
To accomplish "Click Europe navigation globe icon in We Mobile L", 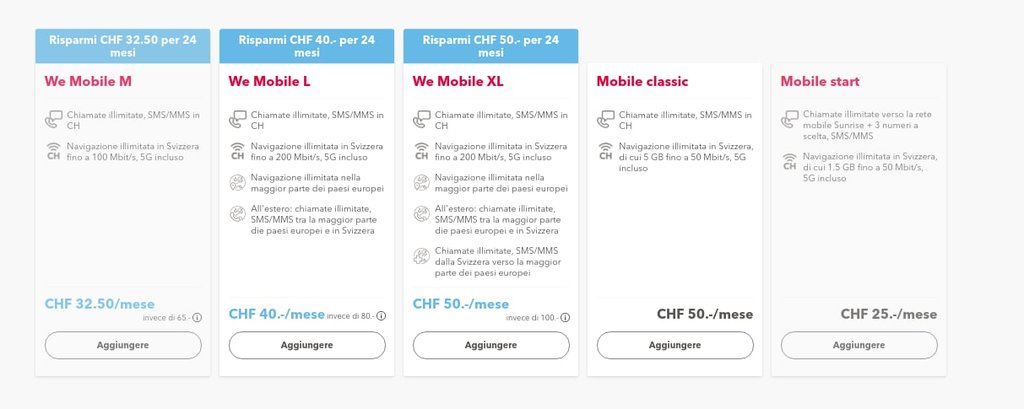I will point(237,182).
